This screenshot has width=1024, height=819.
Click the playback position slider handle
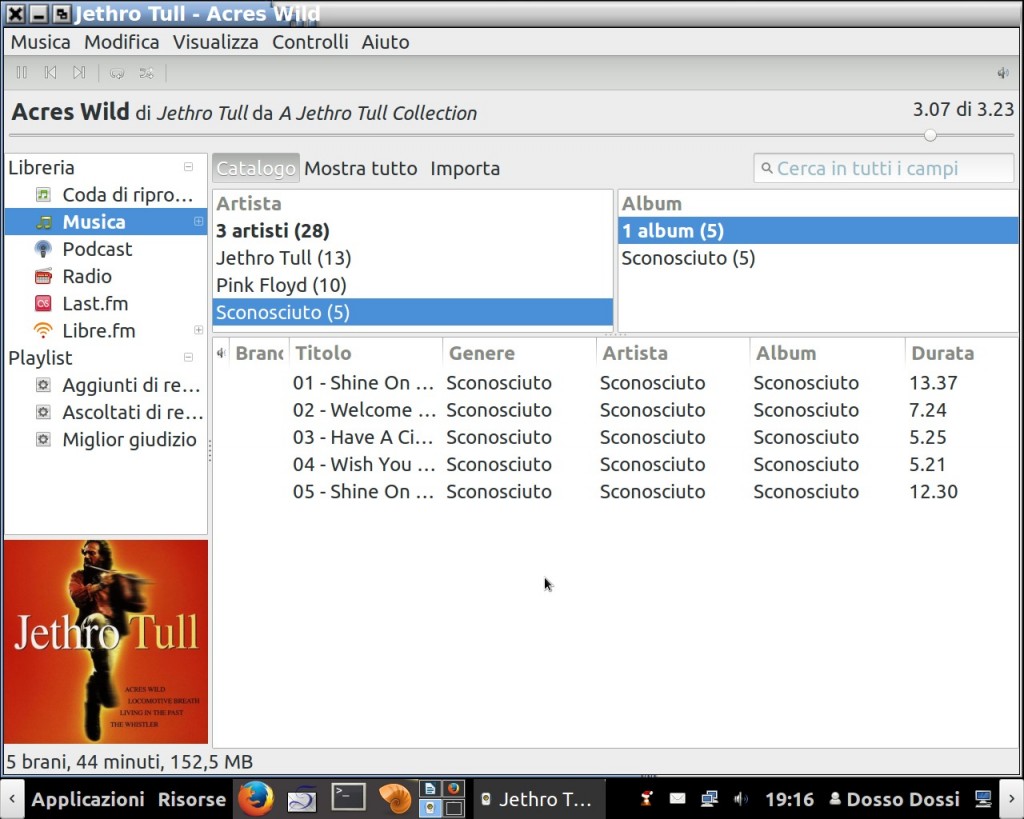coord(930,135)
